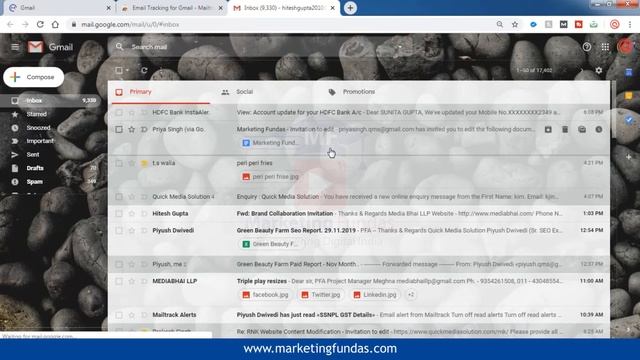
Task: Toggle importance marker on t.s walia email
Action: pos(144,163)
